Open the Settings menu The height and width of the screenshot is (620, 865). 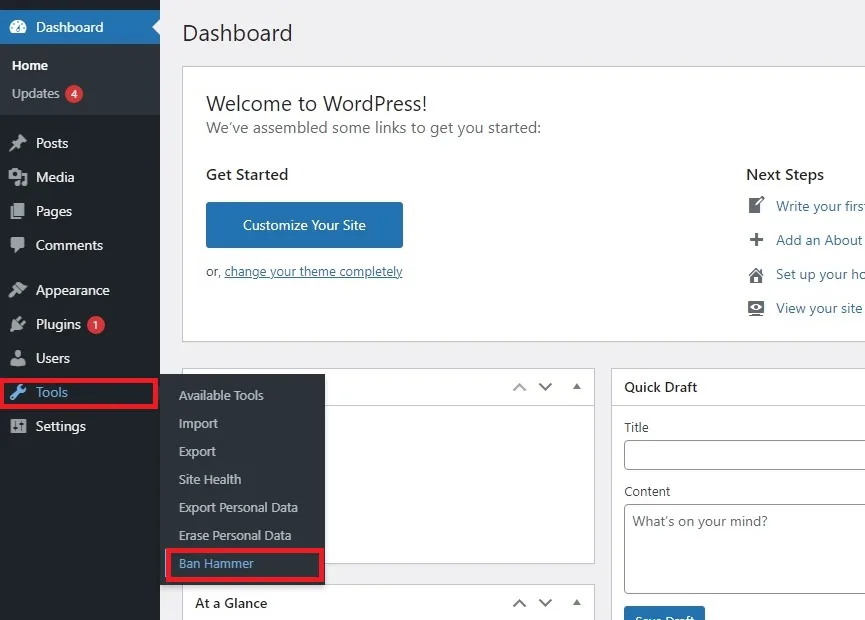pos(80,426)
